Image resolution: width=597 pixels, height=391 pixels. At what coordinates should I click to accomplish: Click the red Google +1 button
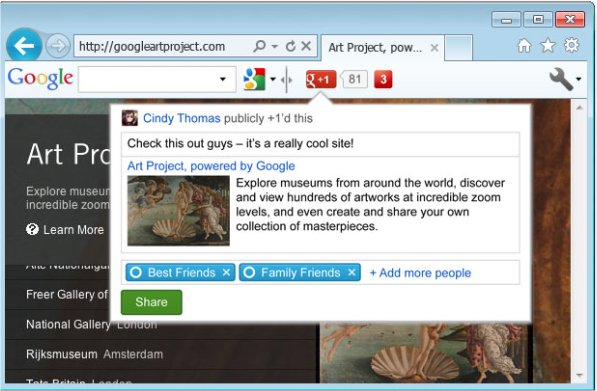click(x=321, y=79)
